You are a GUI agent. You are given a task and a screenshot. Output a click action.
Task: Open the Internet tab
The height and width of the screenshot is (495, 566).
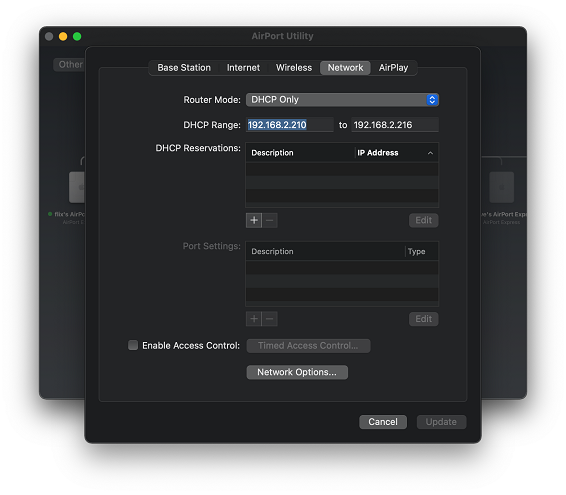(243, 68)
